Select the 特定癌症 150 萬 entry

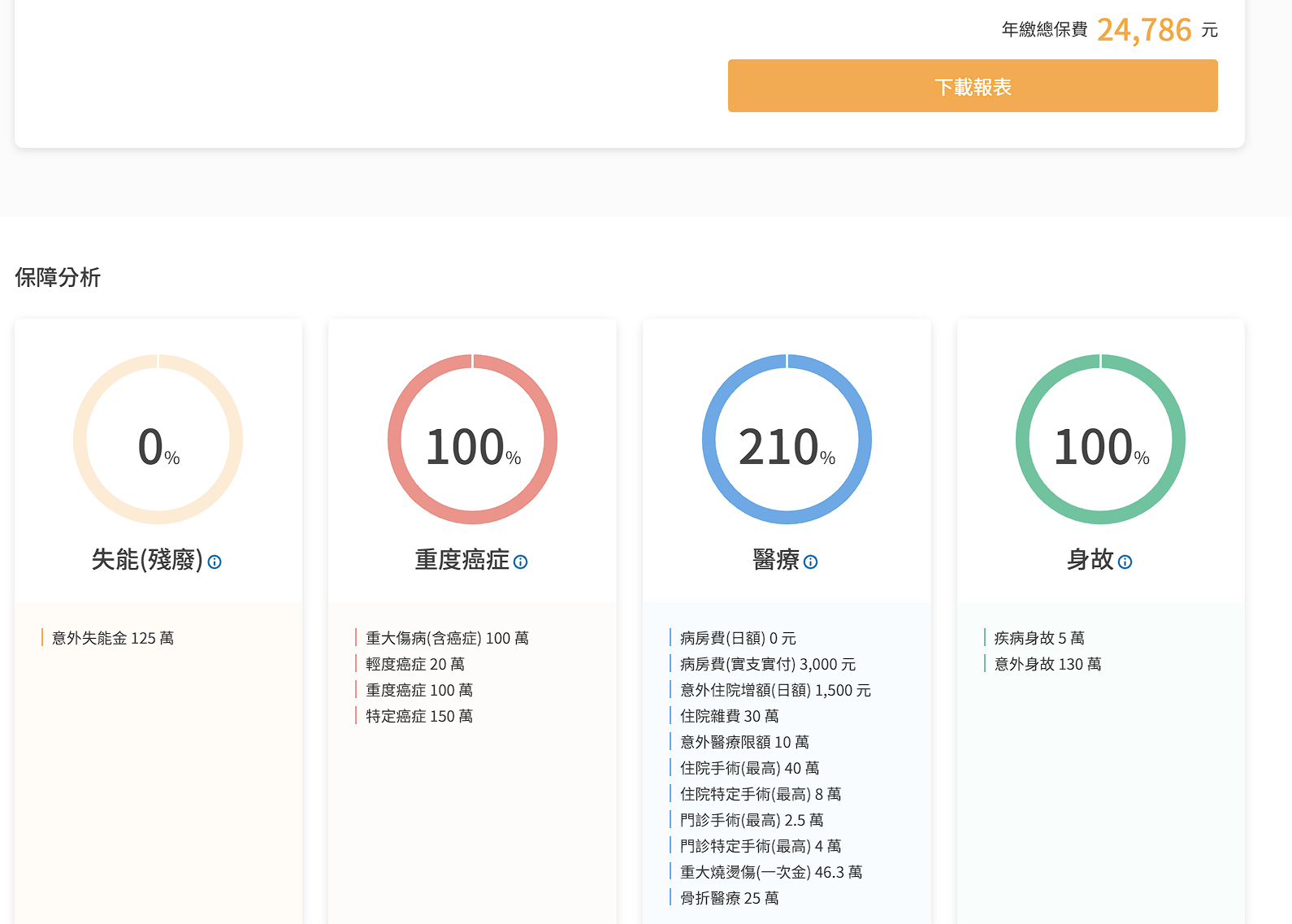pyautogui.click(x=419, y=716)
